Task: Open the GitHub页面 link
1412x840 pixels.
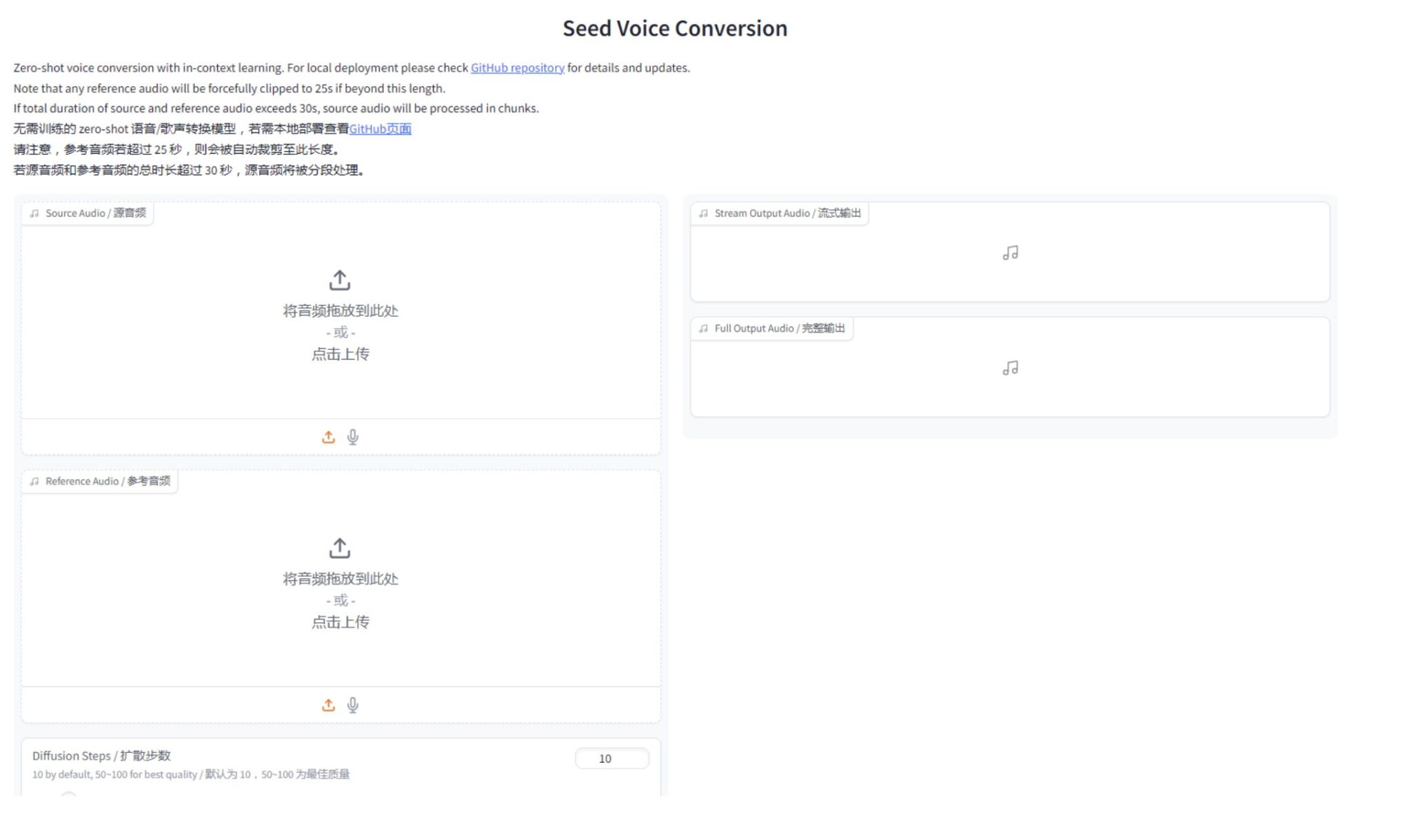Action: [380, 129]
